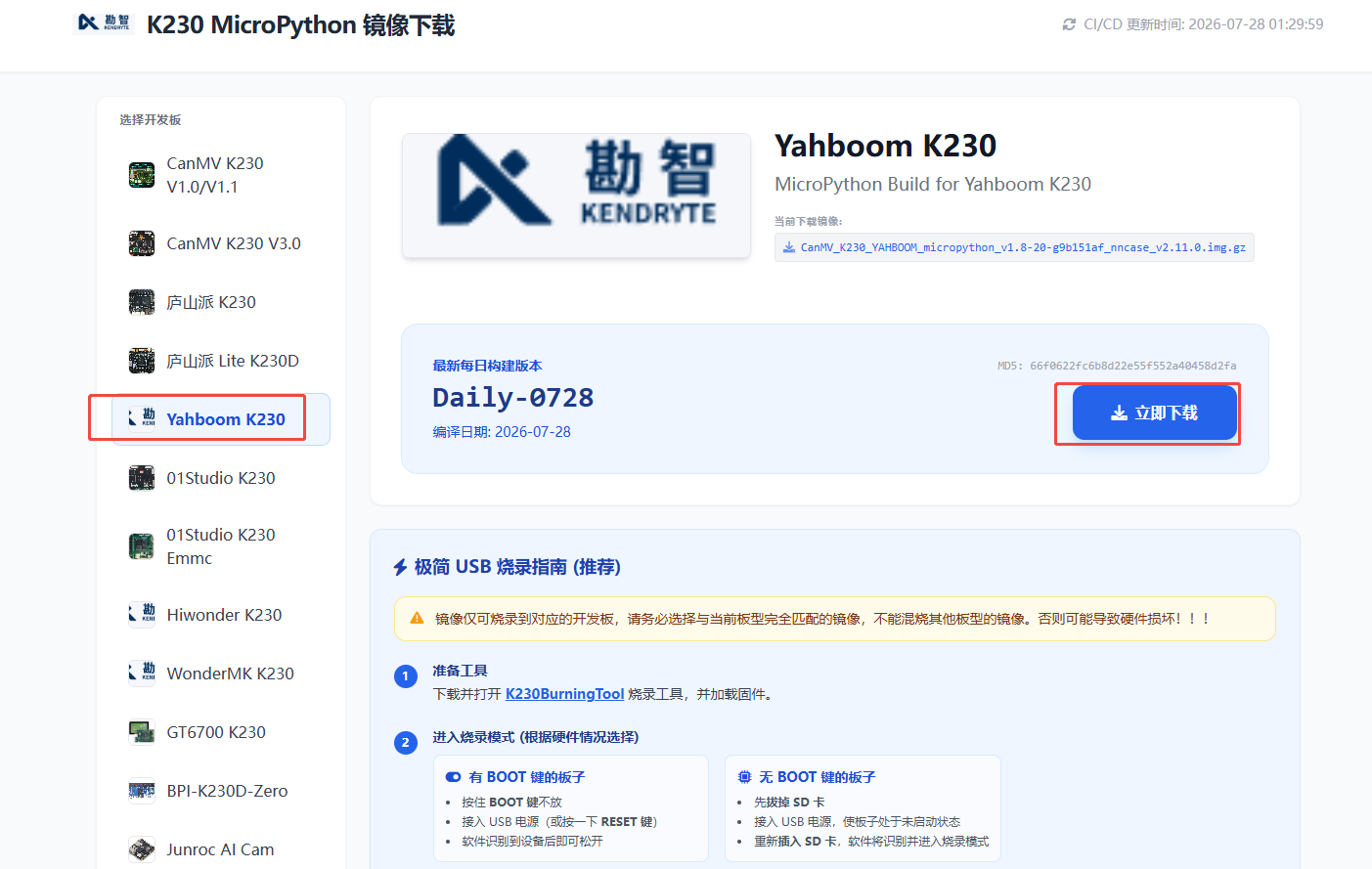Click the CanMV K230 V3.0 board icon

coord(142,243)
